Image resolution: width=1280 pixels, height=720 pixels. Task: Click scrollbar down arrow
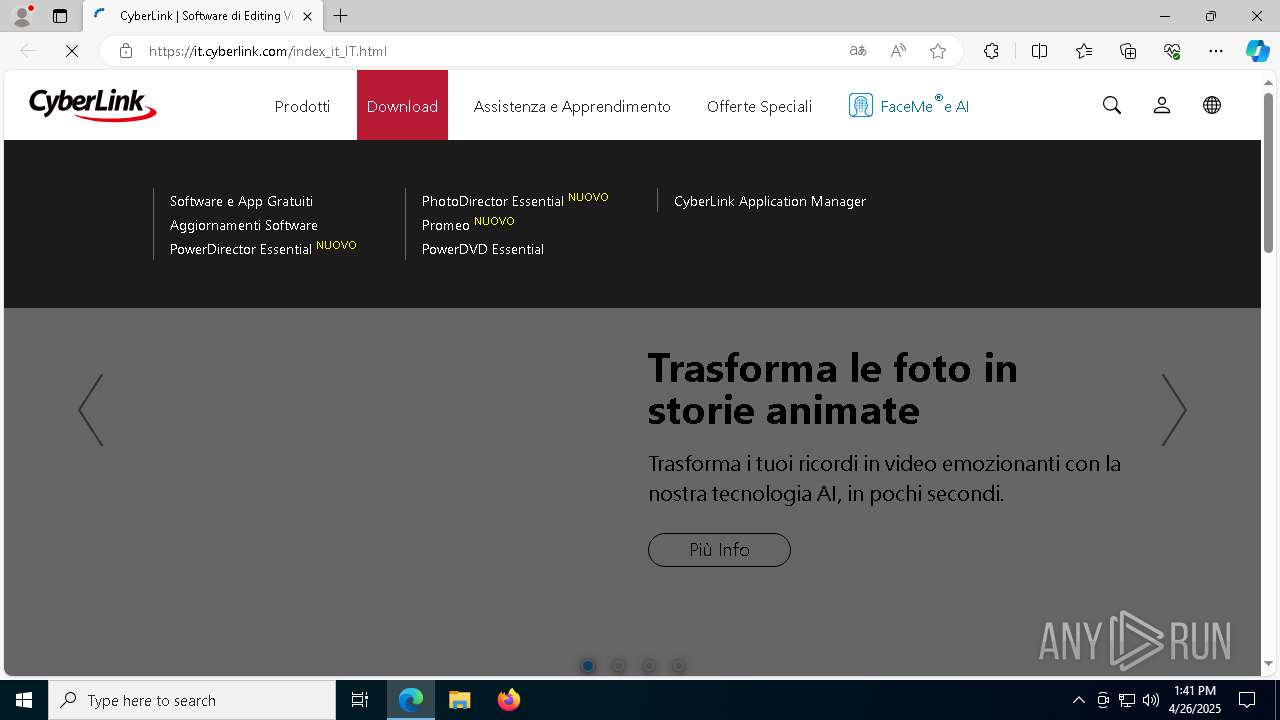[x=1269, y=663]
